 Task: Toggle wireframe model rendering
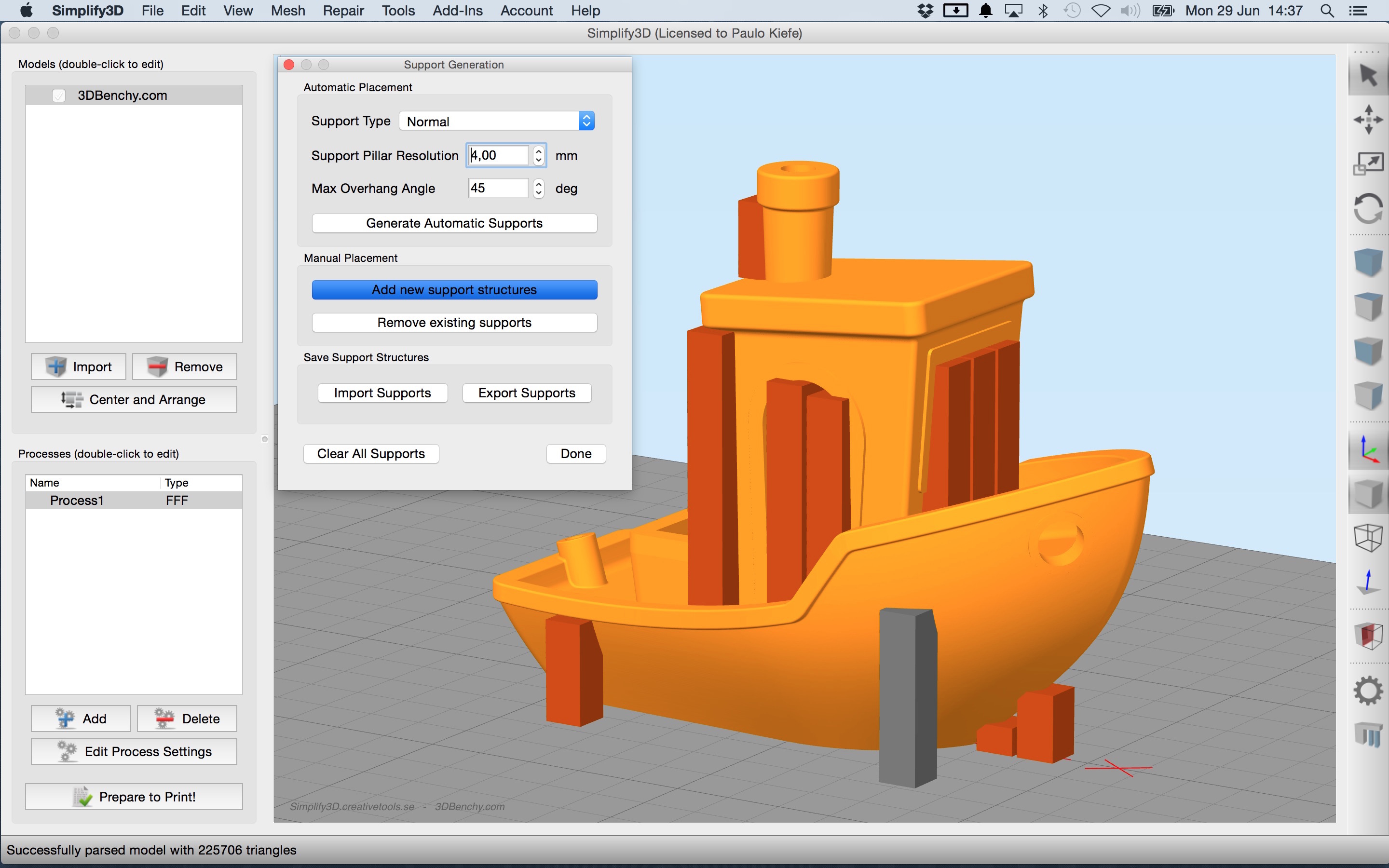(x=1368, y=538)
